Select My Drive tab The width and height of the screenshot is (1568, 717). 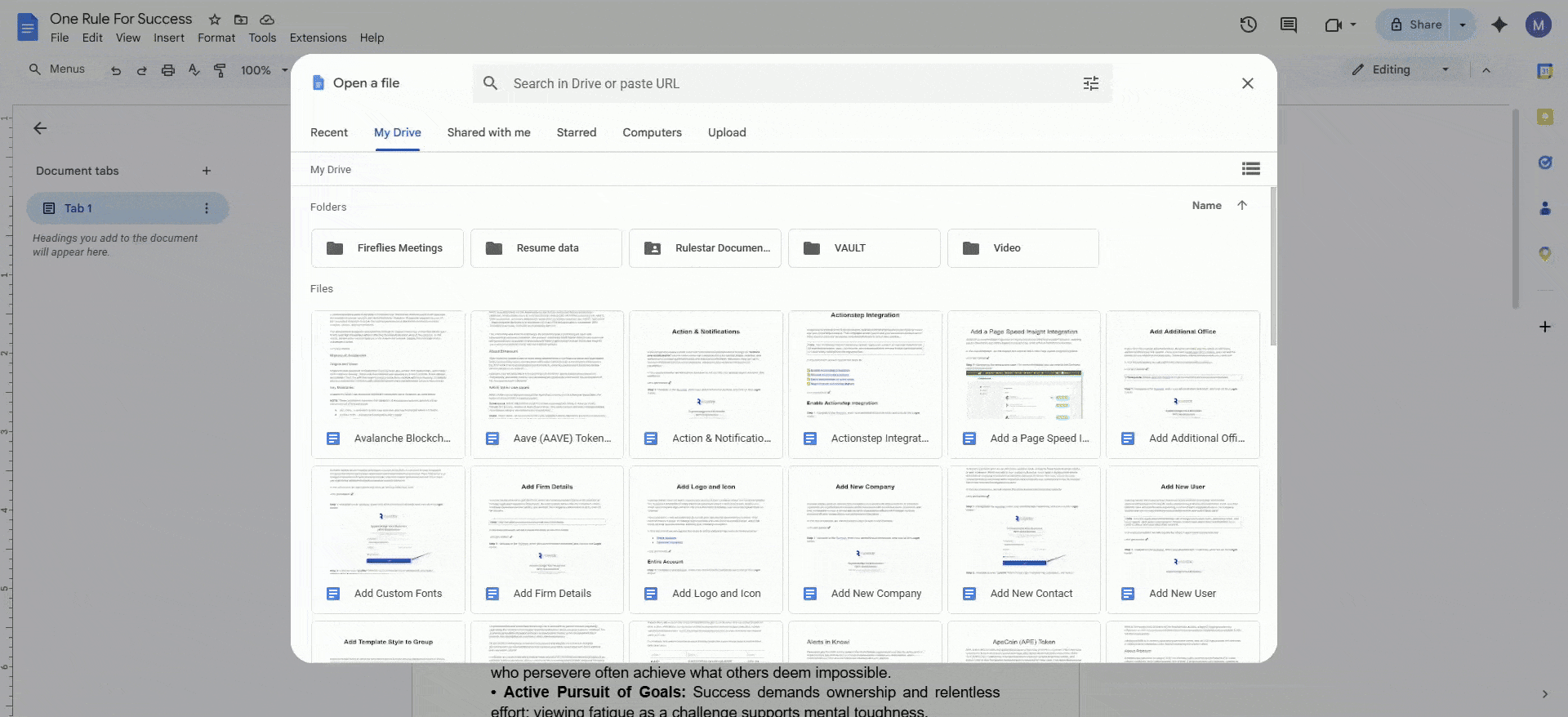coord(398,132)
